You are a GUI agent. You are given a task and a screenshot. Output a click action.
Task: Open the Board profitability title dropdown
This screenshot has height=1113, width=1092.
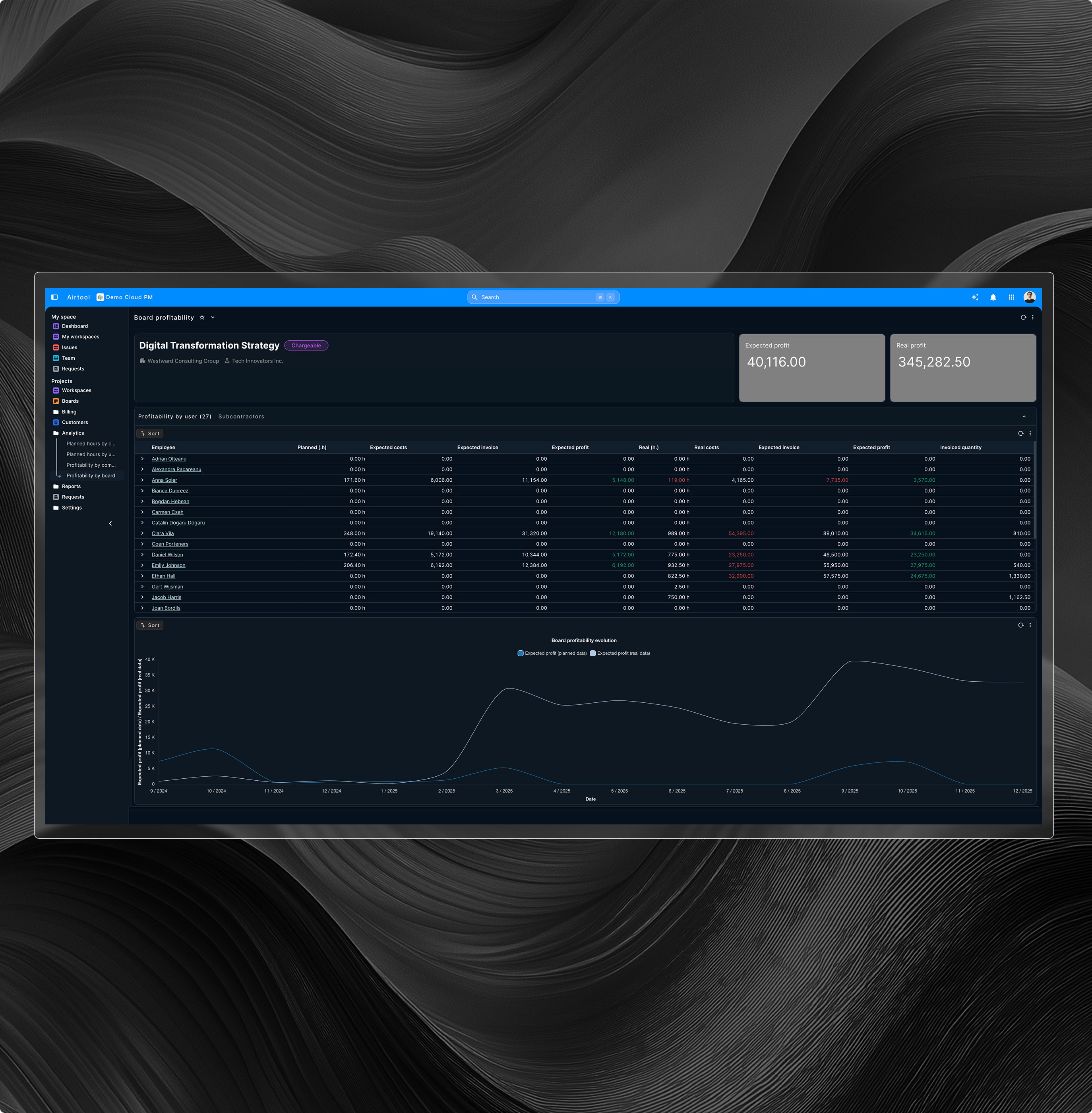213,317
